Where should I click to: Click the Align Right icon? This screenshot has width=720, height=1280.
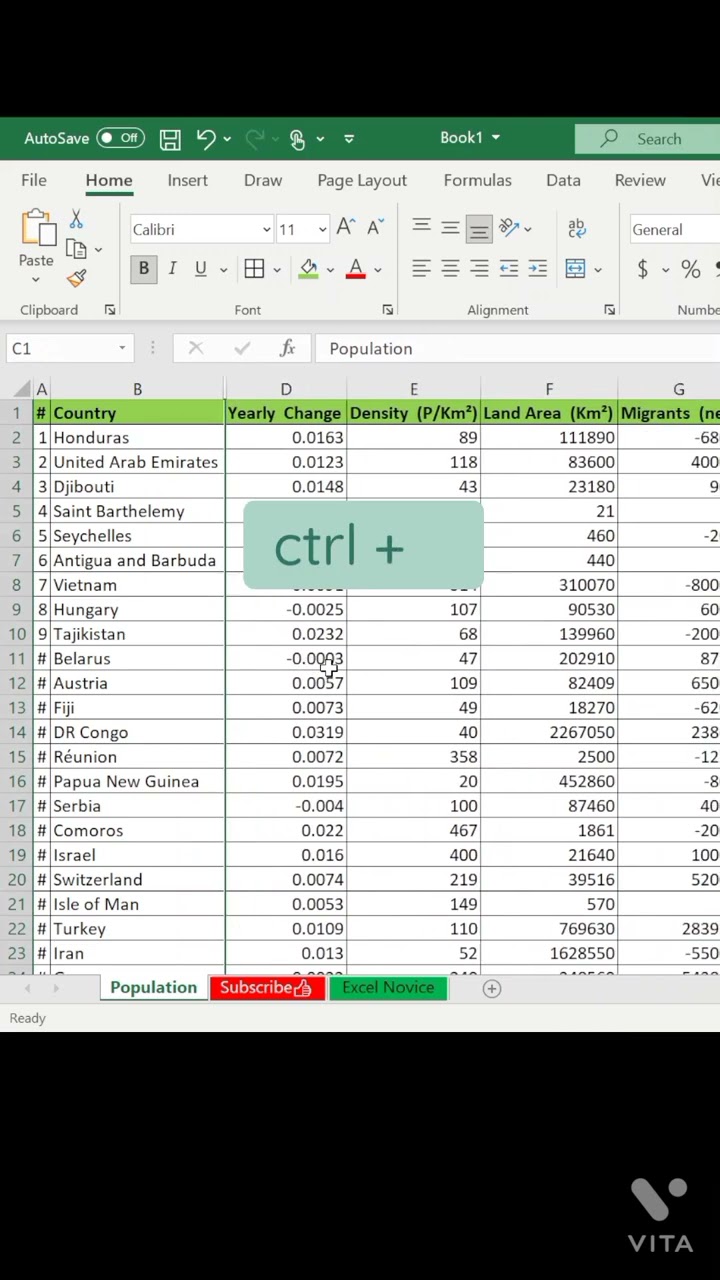(x=479, y=269)
